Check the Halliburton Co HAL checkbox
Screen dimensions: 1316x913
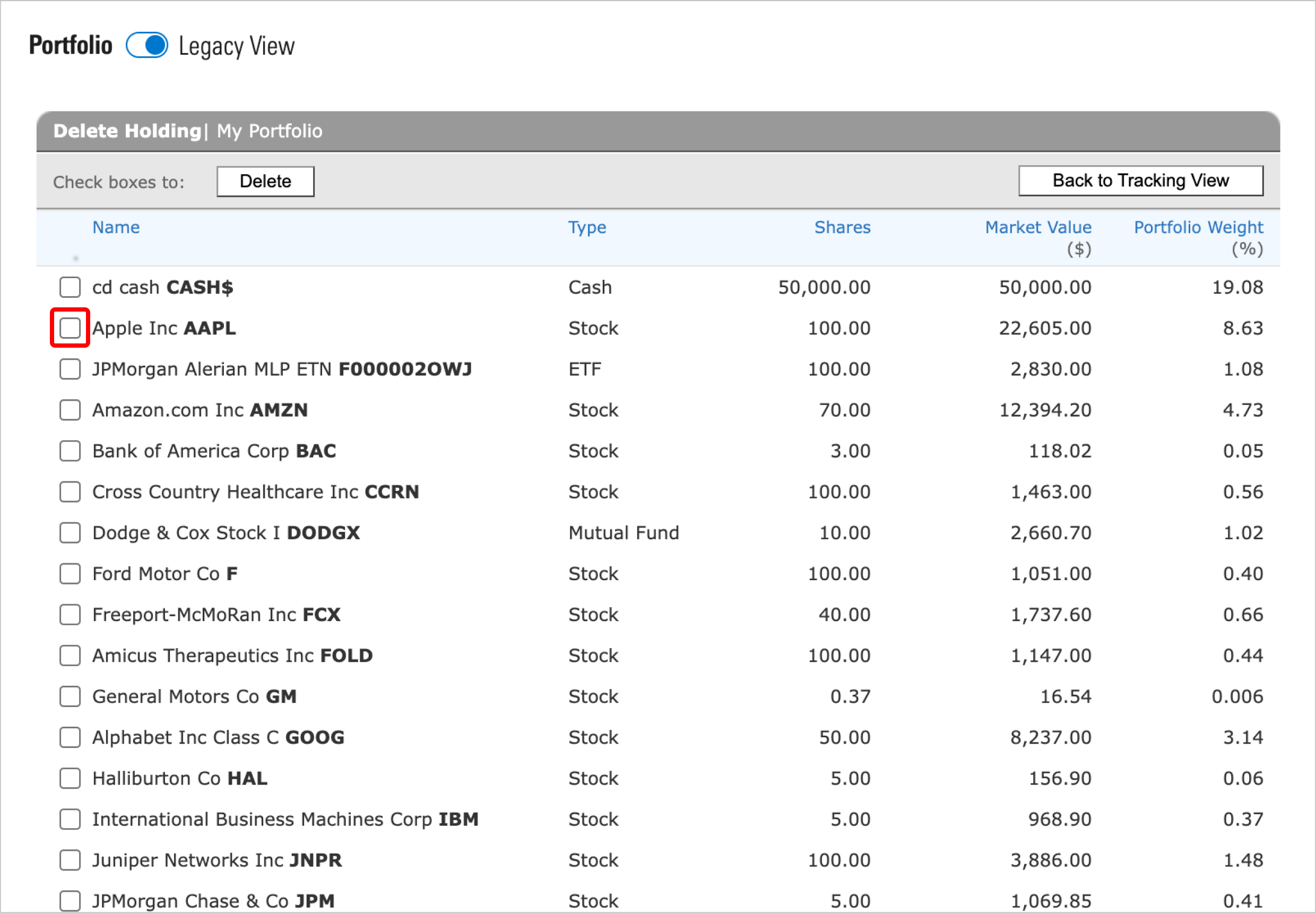point(70,778)
